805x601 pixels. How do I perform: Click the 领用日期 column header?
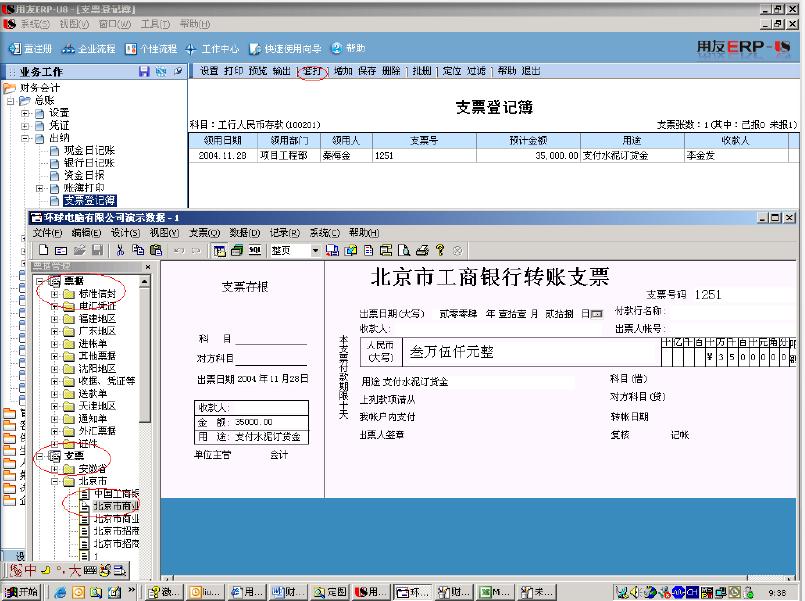pos(223,141)
